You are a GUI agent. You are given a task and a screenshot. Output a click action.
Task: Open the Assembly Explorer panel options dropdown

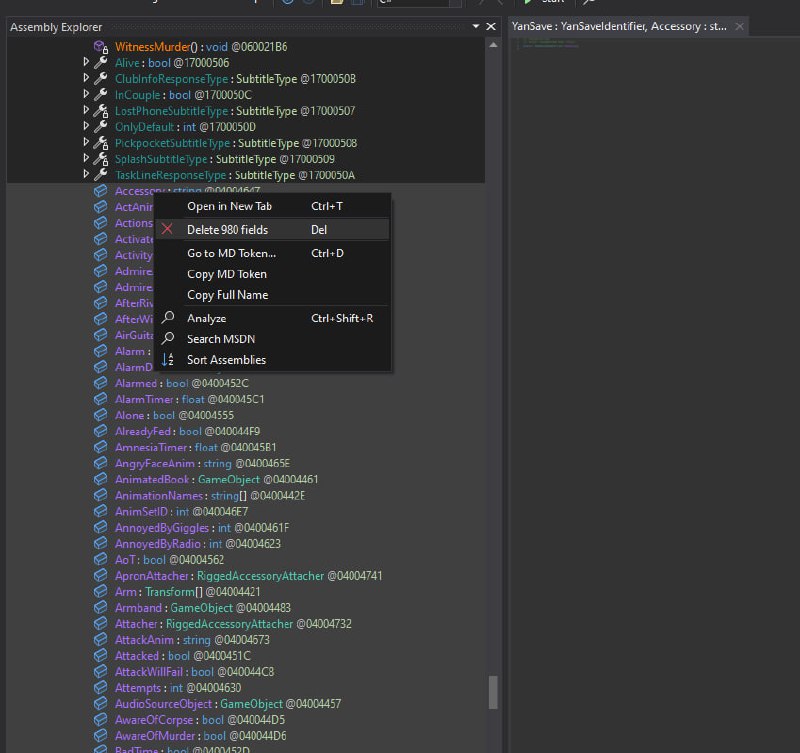pyautogui.click(x=475, y=27)
